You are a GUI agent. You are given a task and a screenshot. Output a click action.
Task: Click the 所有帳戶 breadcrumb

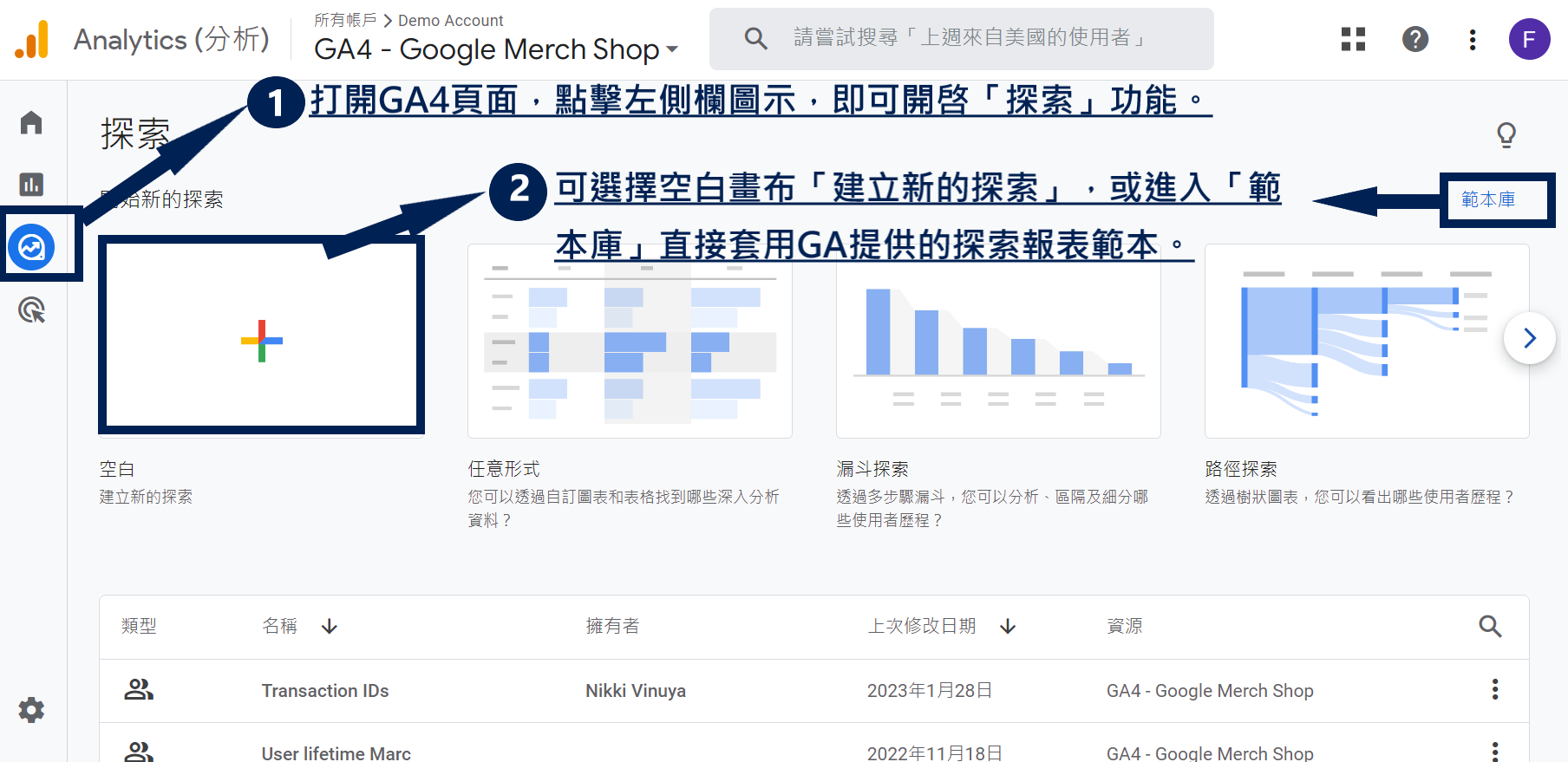pos(345,20)
